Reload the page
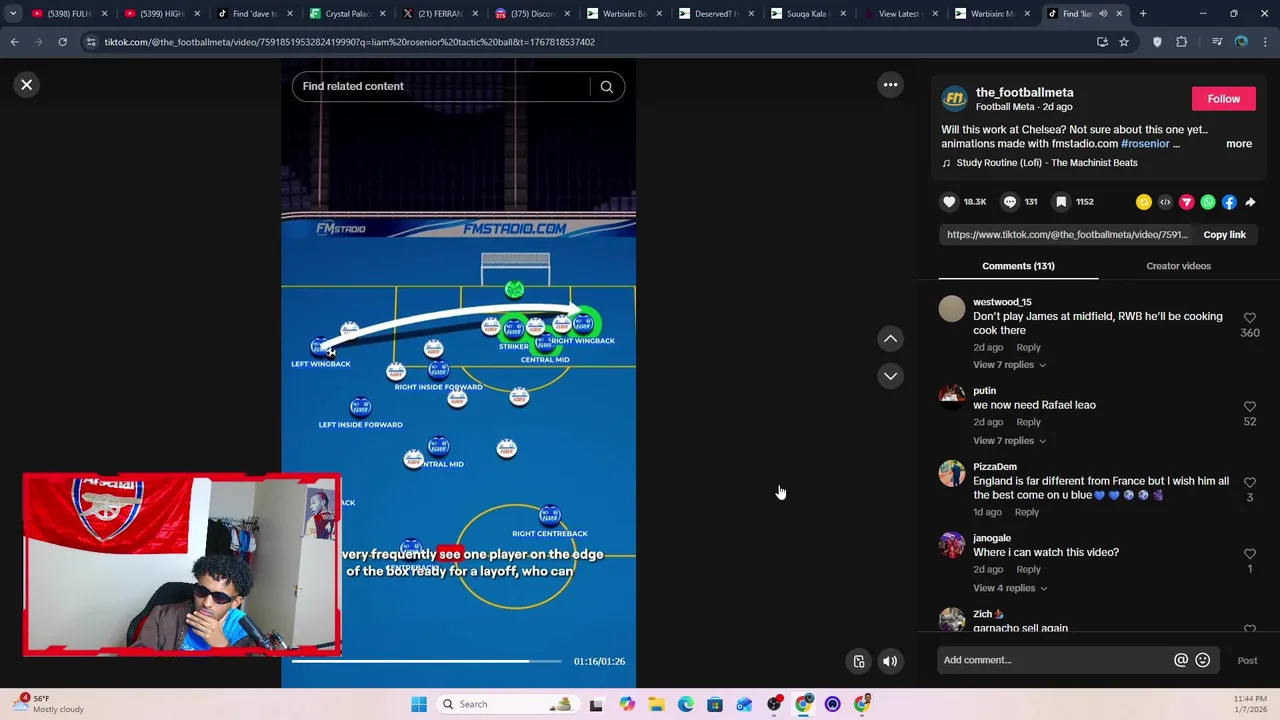 click(62, 42)
